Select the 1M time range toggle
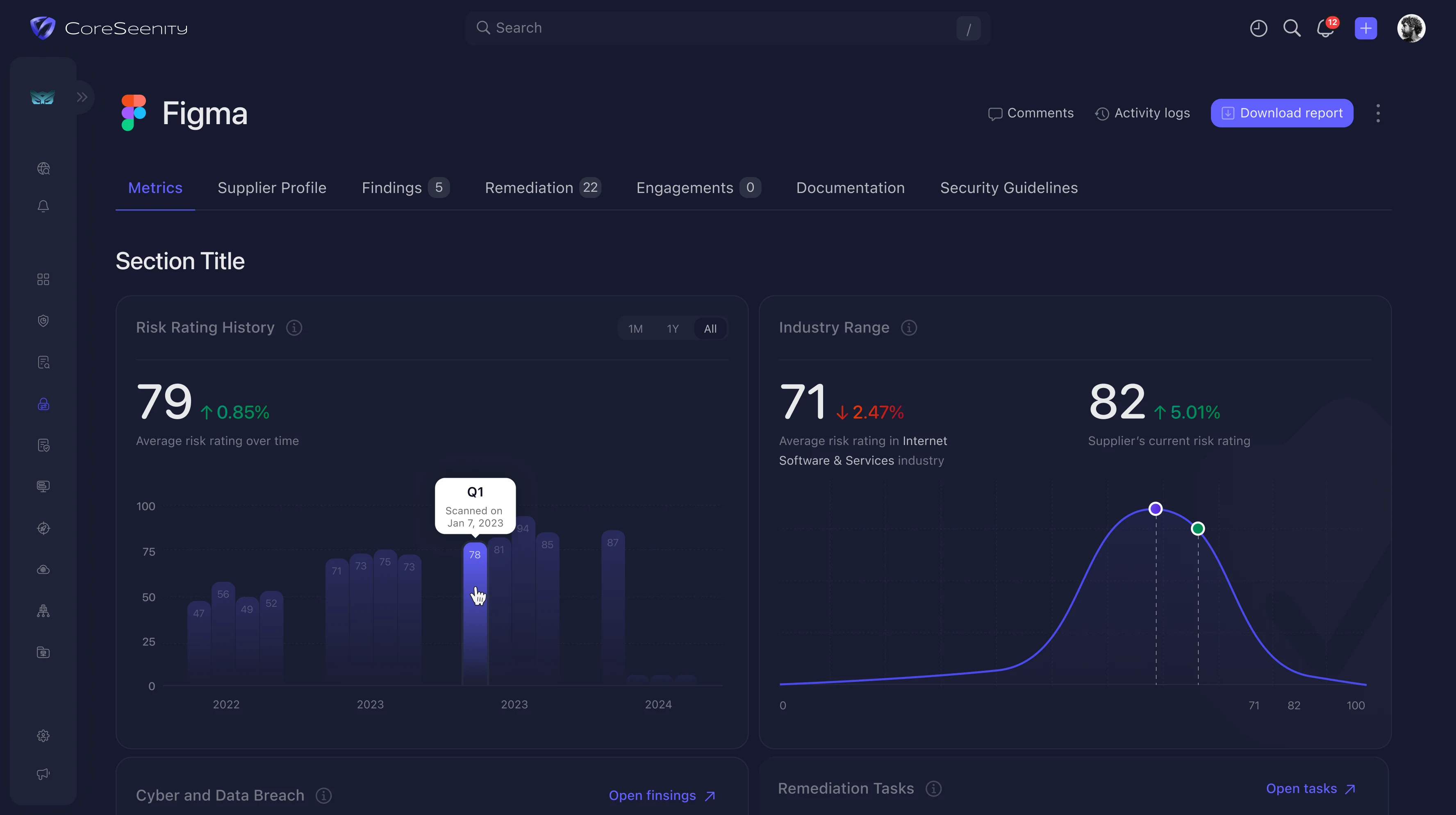This screenshot has width=1456, height=815. point(635,329)
